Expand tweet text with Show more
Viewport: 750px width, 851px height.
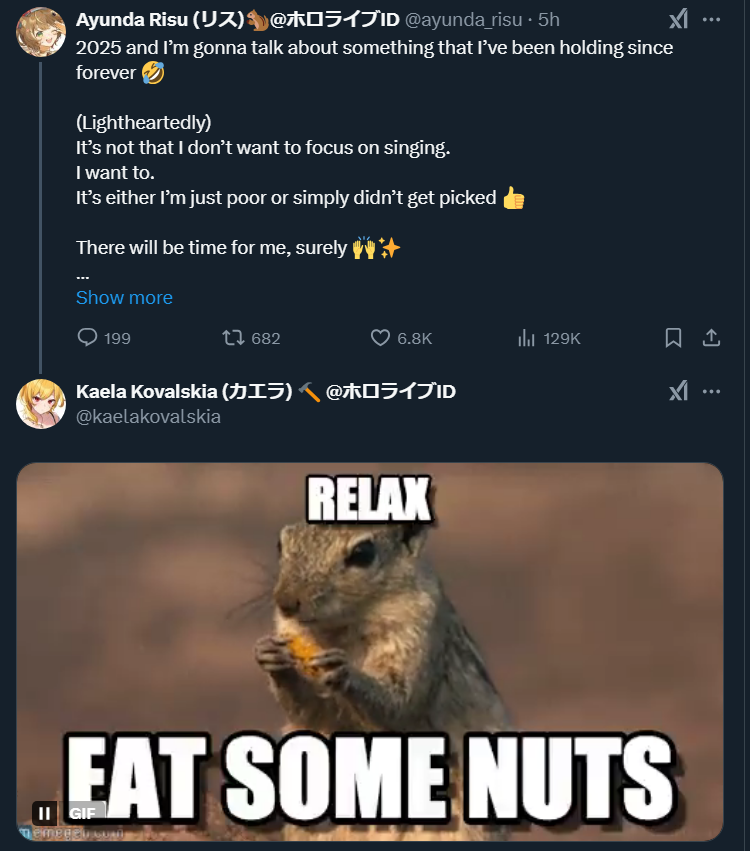click(x=124, y=298)
